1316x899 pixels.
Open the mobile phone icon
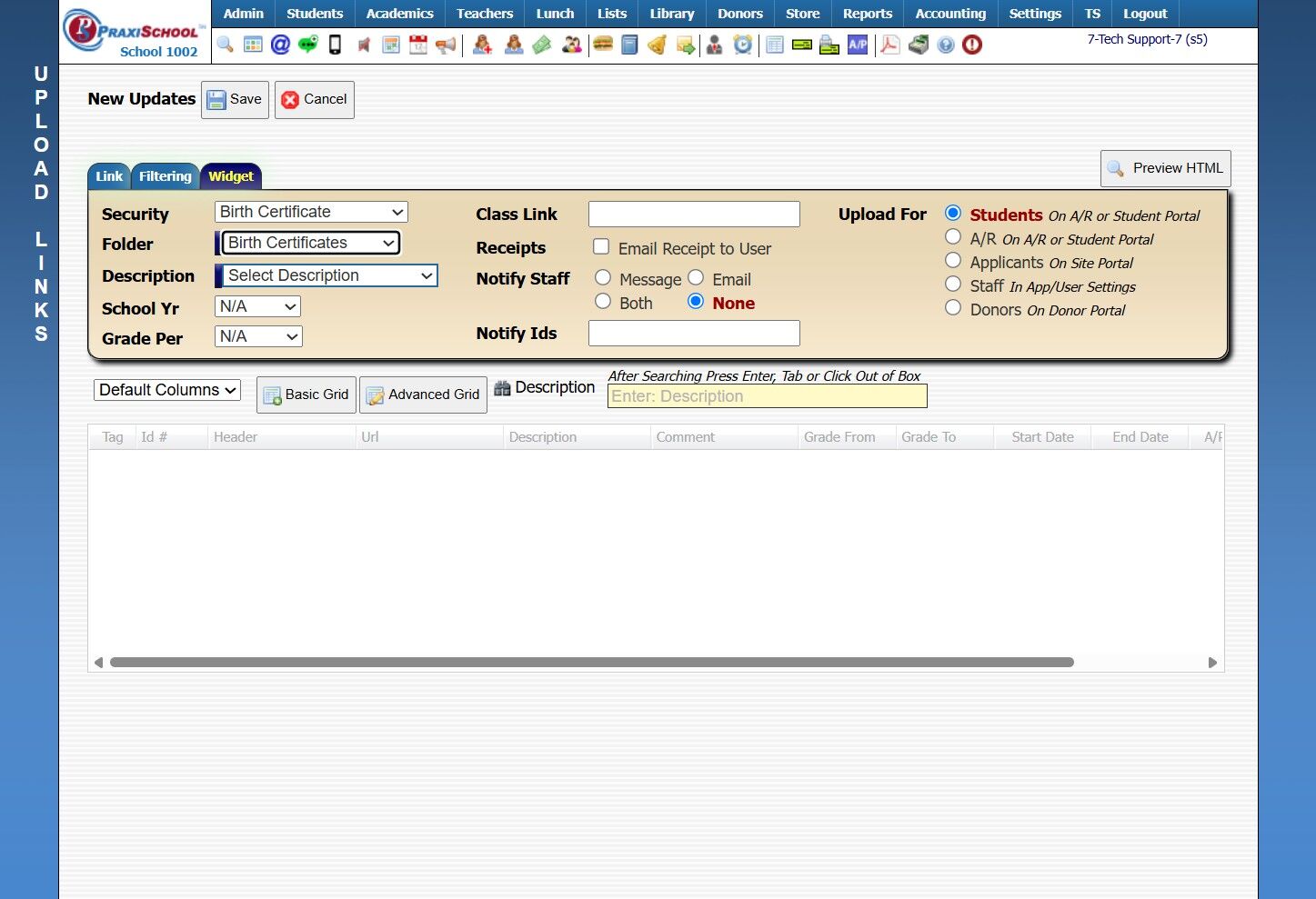pyautogui.click(x=335, y=45)
